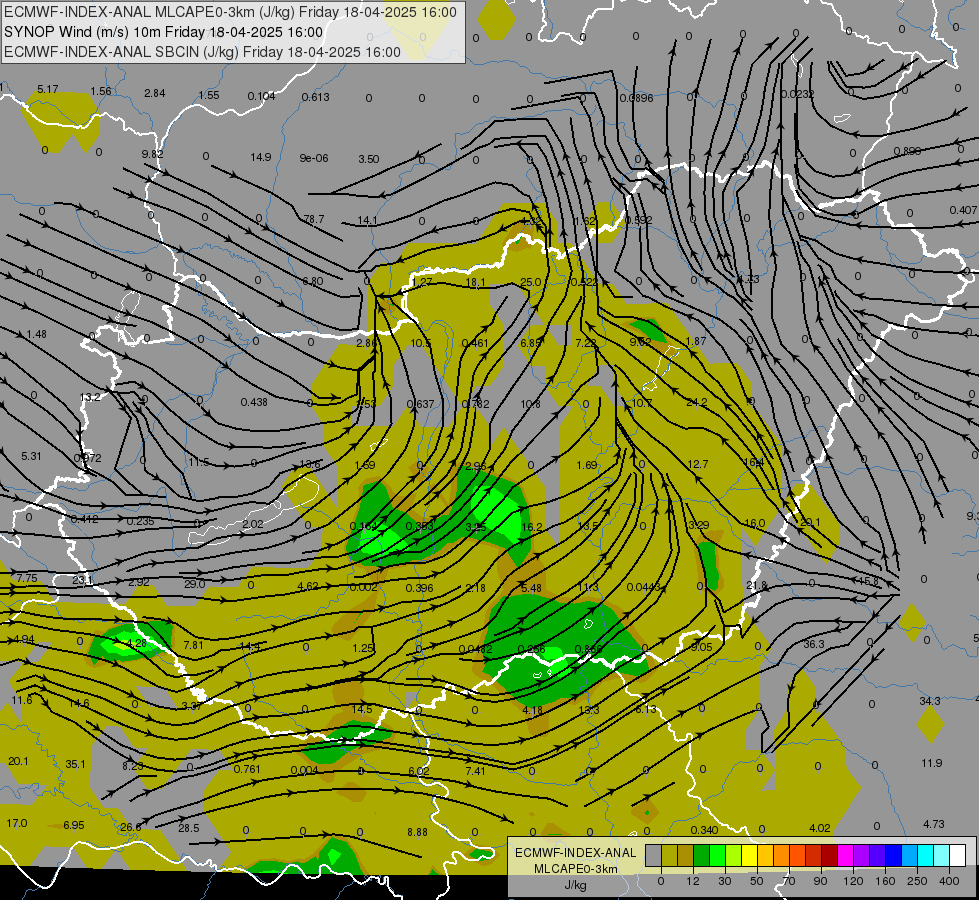Click the legend tick label '90'
This screenshot has height=900, width=979.
tap(820, 881)
